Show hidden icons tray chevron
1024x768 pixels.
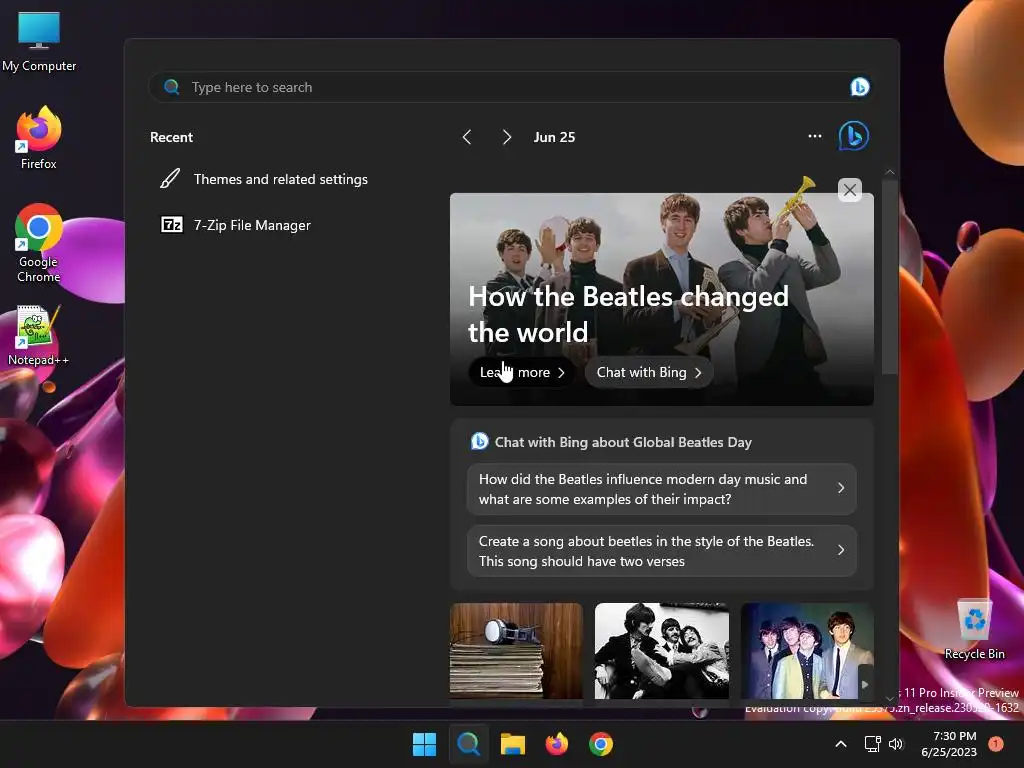[841, 744]
